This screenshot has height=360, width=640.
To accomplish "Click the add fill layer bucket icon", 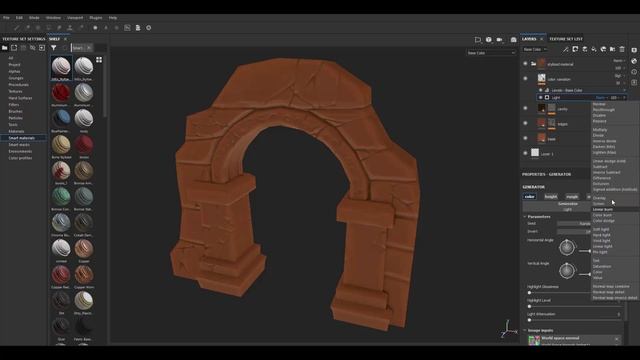I will (x=594, y=49).
